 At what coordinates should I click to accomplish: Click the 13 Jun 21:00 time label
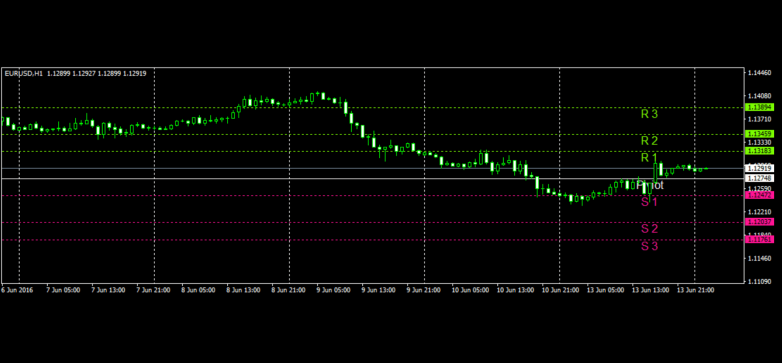click(x=695, y=290)
